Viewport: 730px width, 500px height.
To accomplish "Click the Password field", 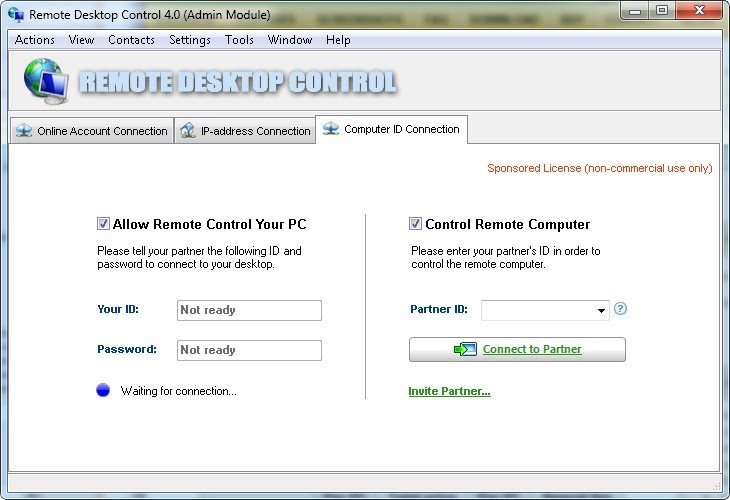I will click(249, 350).
